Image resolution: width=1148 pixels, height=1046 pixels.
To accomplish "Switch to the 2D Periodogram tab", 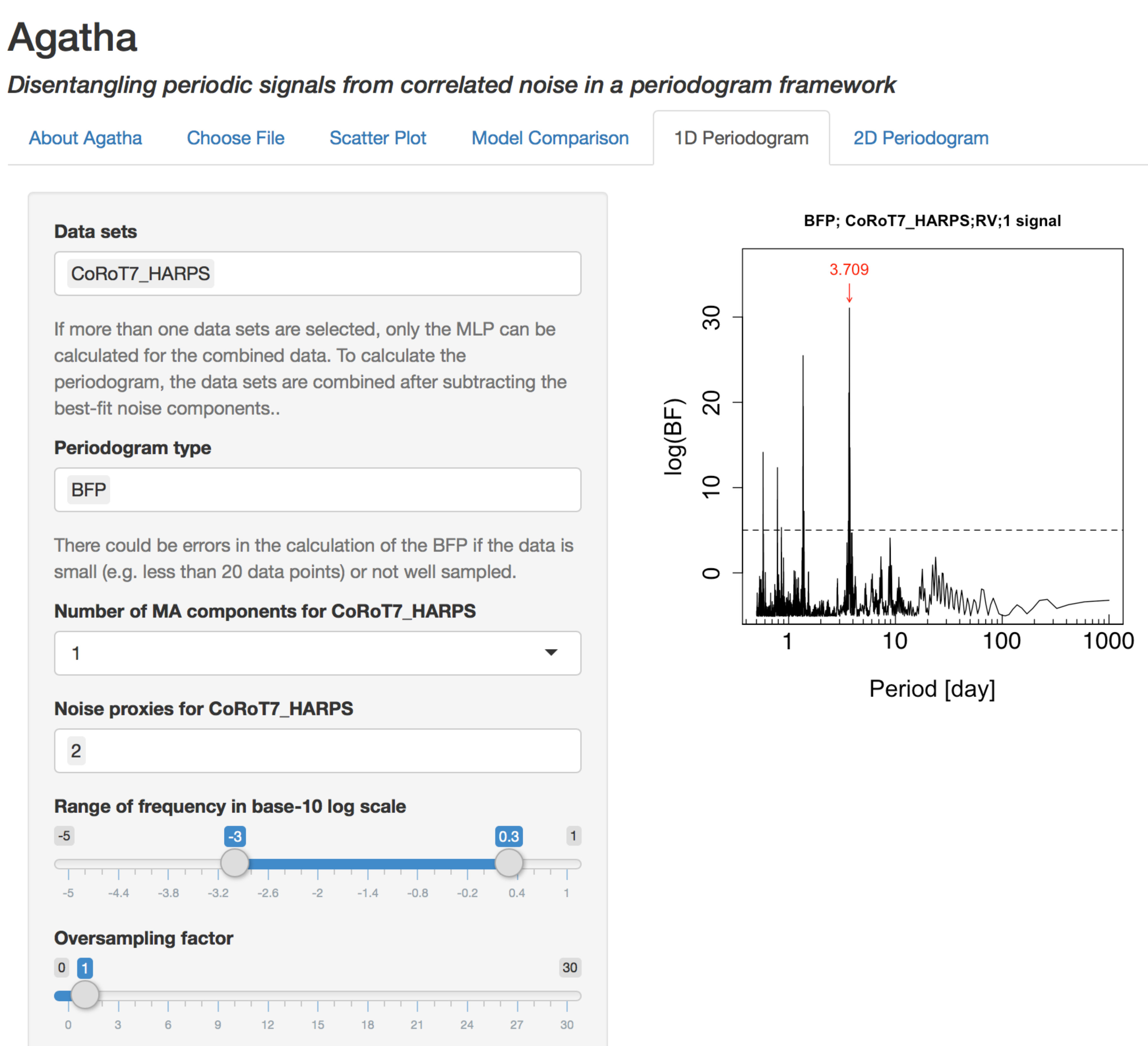I will 920,138.
